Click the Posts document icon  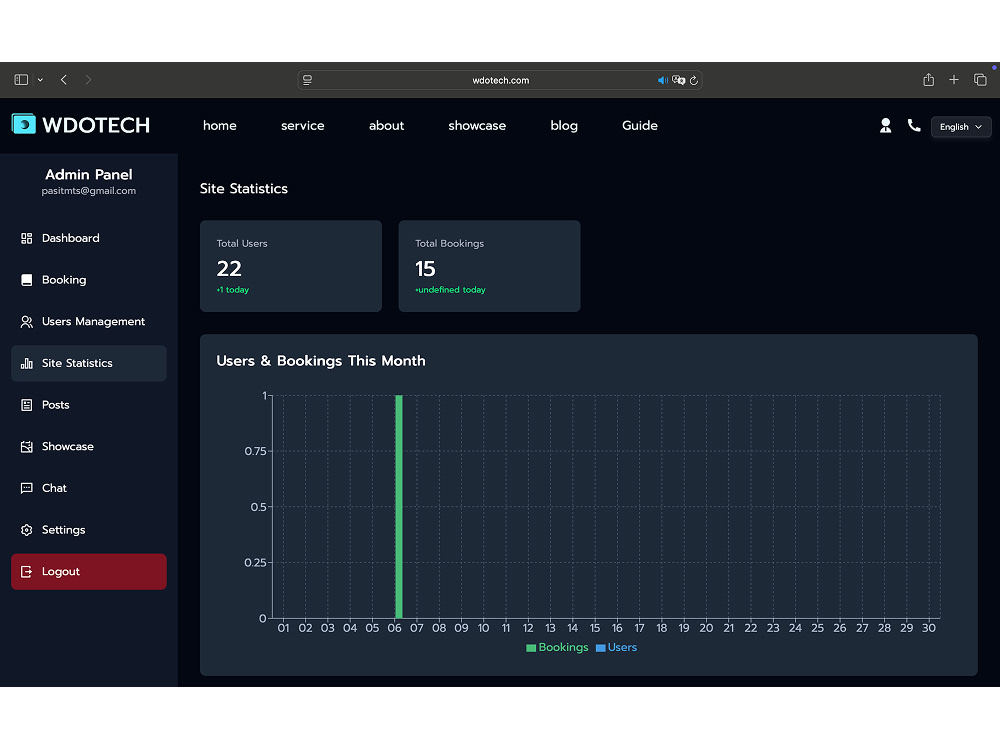click(26, 405)
